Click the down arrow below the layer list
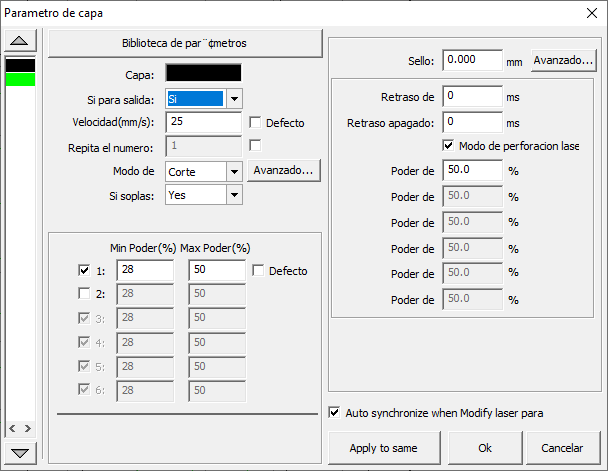 [x=20, y=452]
